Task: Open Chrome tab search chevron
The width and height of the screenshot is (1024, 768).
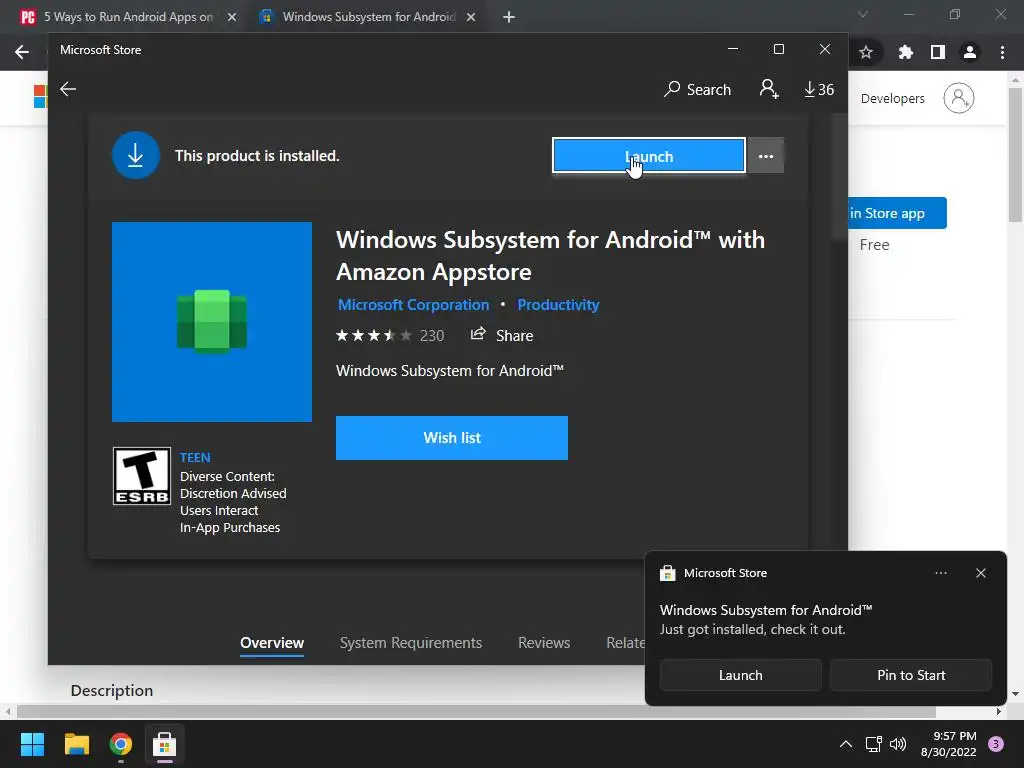Action: click(x=863, y=14)
